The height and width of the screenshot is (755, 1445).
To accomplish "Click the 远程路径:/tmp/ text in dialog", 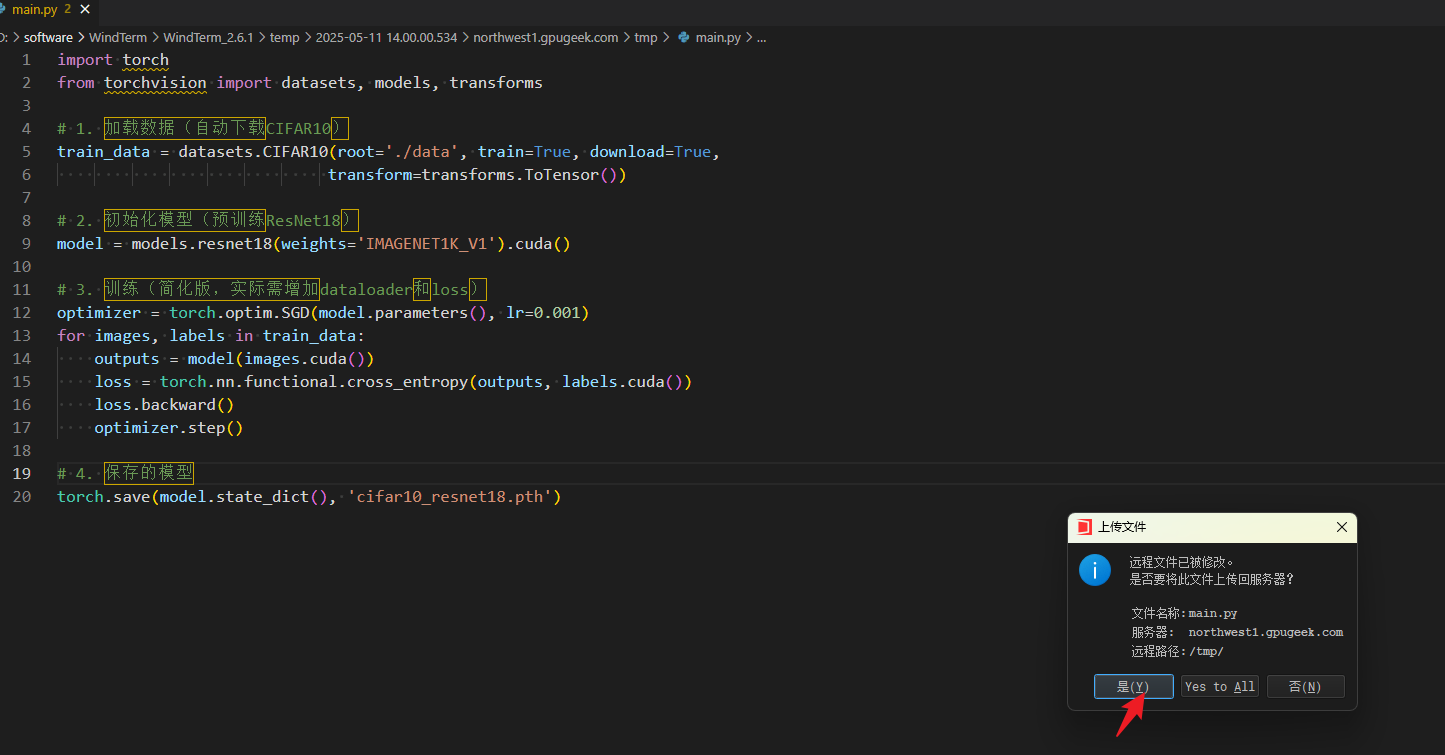I will [x=1177, y=651].
